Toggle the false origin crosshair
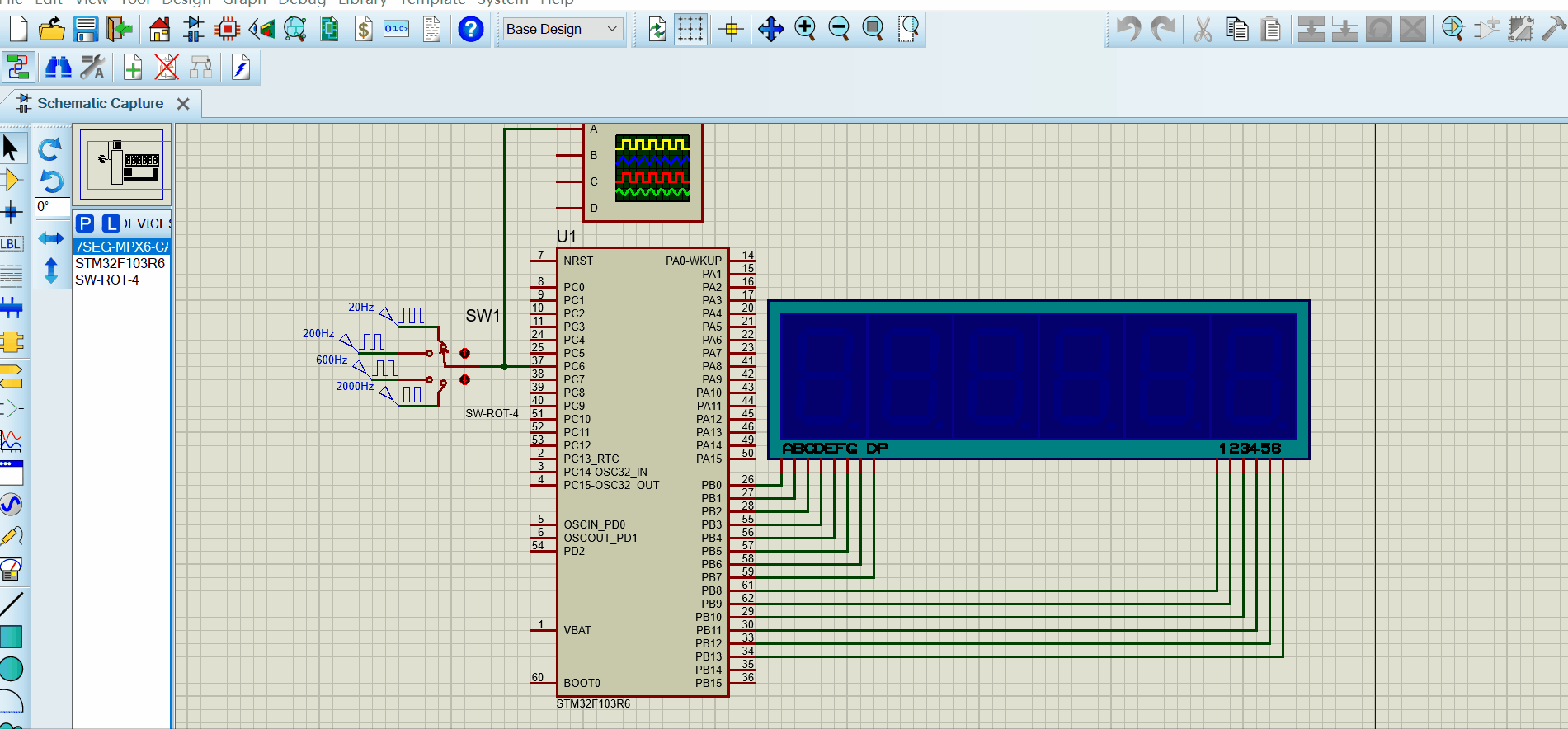Viewport: 1568px width, 729px height. click(x=731, y=29)
